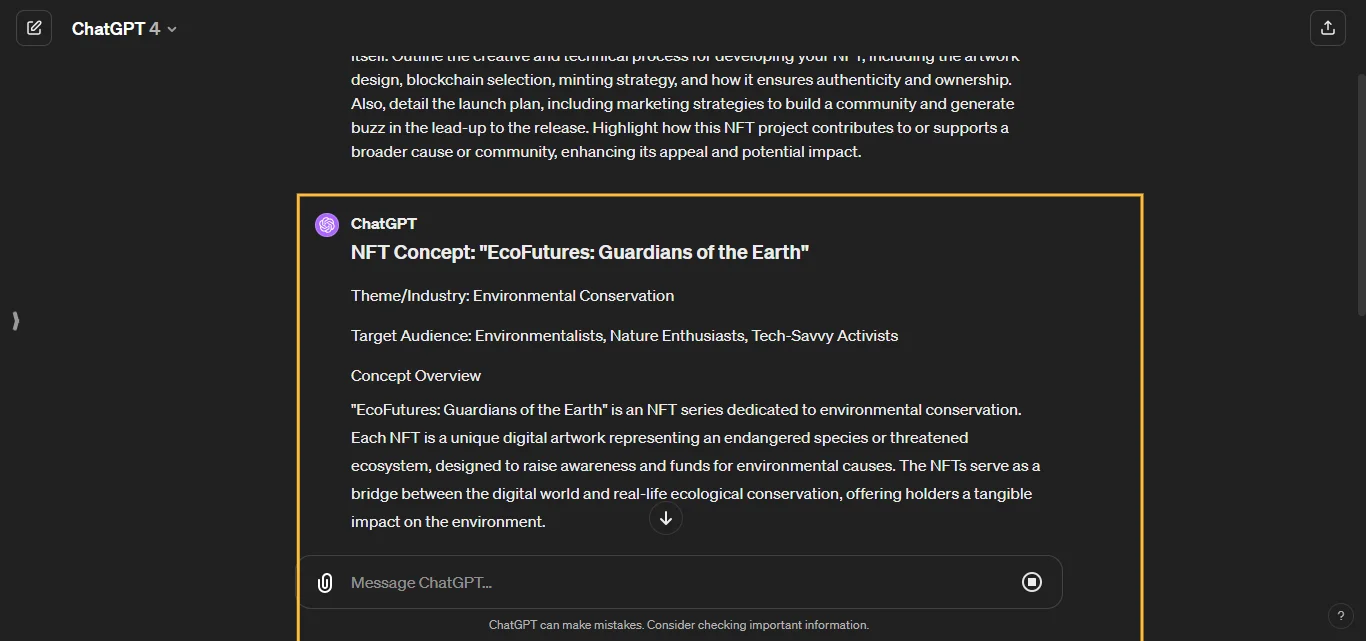Click the Target Audience line in the response

[x=624, y=335]
